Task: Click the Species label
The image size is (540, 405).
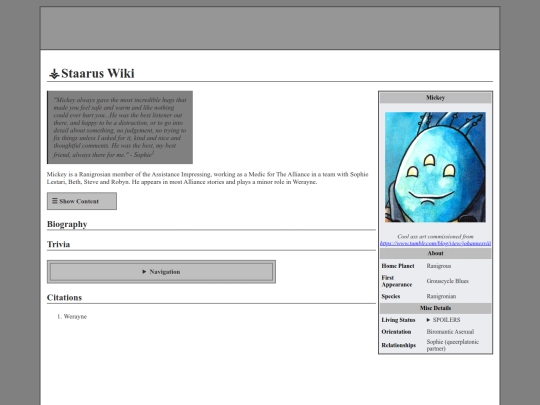Action: point(391,296)
